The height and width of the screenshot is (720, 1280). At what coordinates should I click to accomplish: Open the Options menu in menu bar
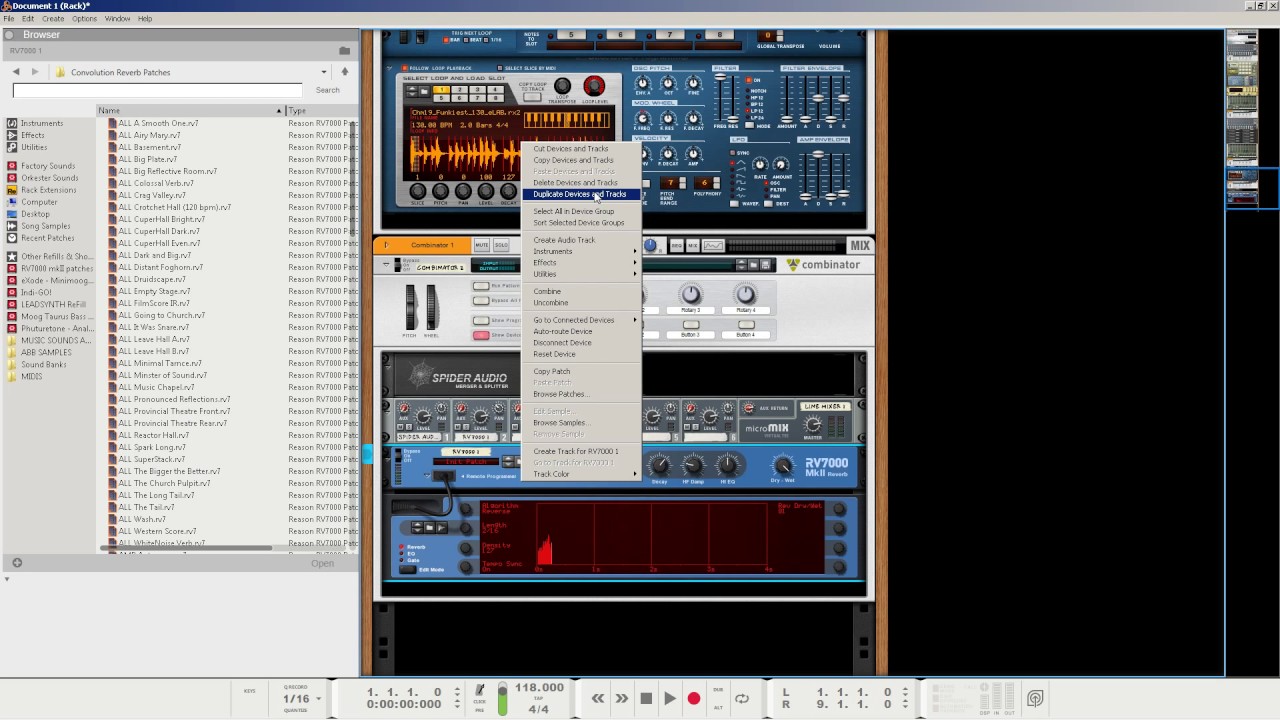[x=84, y=18]
